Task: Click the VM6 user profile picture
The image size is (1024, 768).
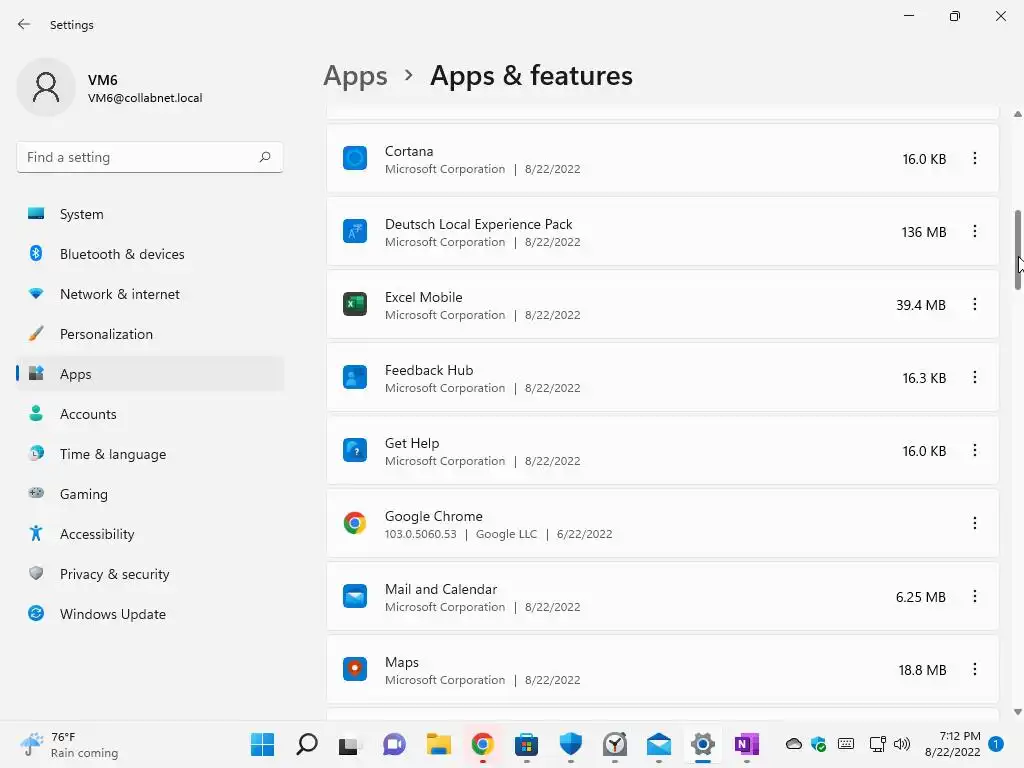Action: 46,87
